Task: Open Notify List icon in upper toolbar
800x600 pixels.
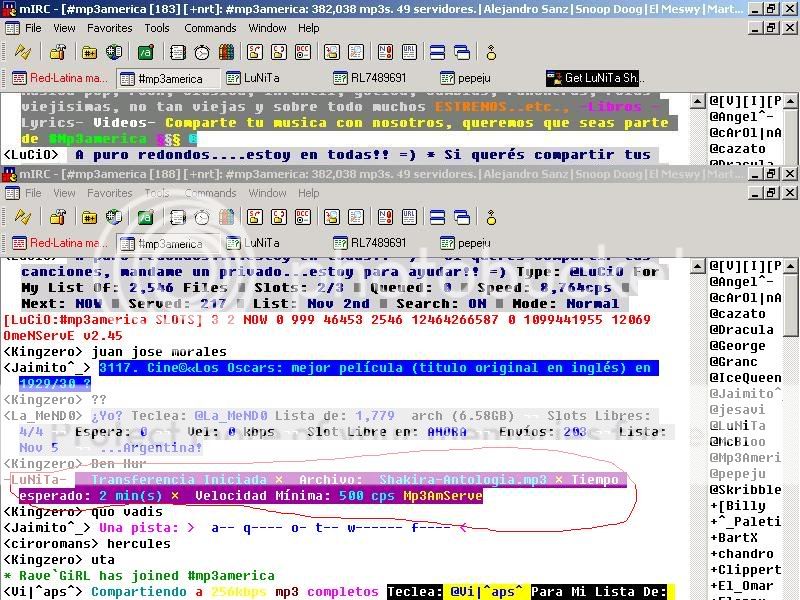Action: 385,52
